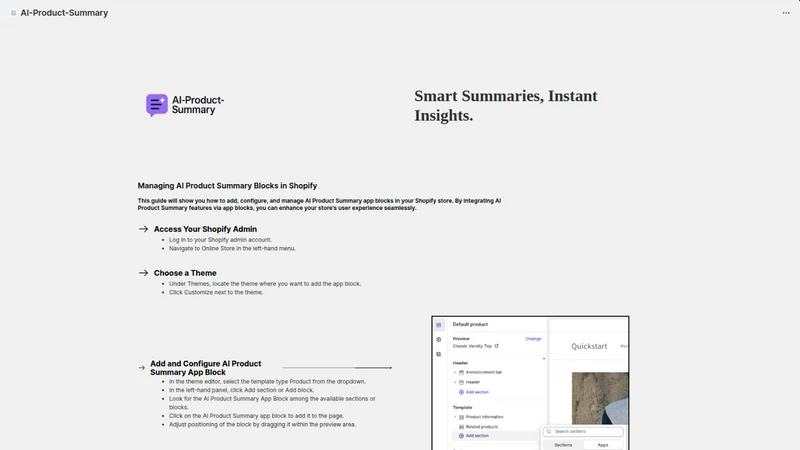
Task: Click the magnifier icon in Search sections
Action: click(x=549, y=432)
